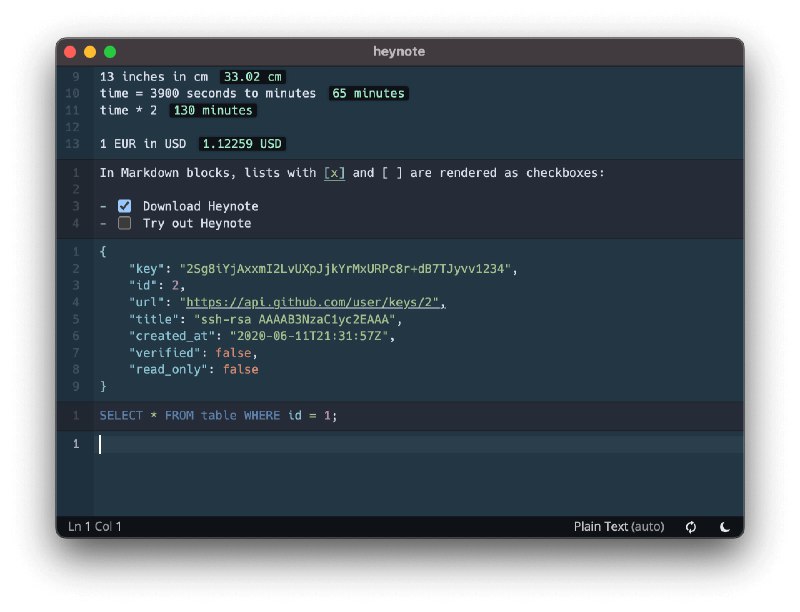Screen dimensions: 800x612
Task: Toggle auto-format icon in status bar
Action: point(691,527)
